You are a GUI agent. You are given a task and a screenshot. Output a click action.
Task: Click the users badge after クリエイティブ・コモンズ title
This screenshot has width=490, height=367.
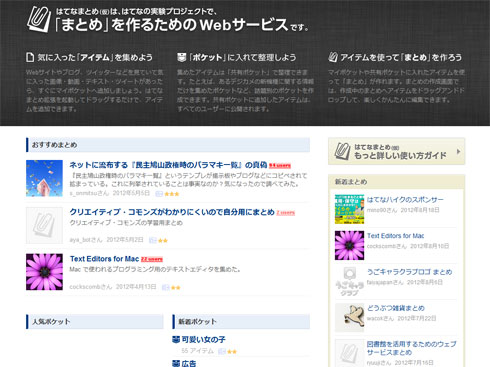pyautogui.click(x=285, y=212)
